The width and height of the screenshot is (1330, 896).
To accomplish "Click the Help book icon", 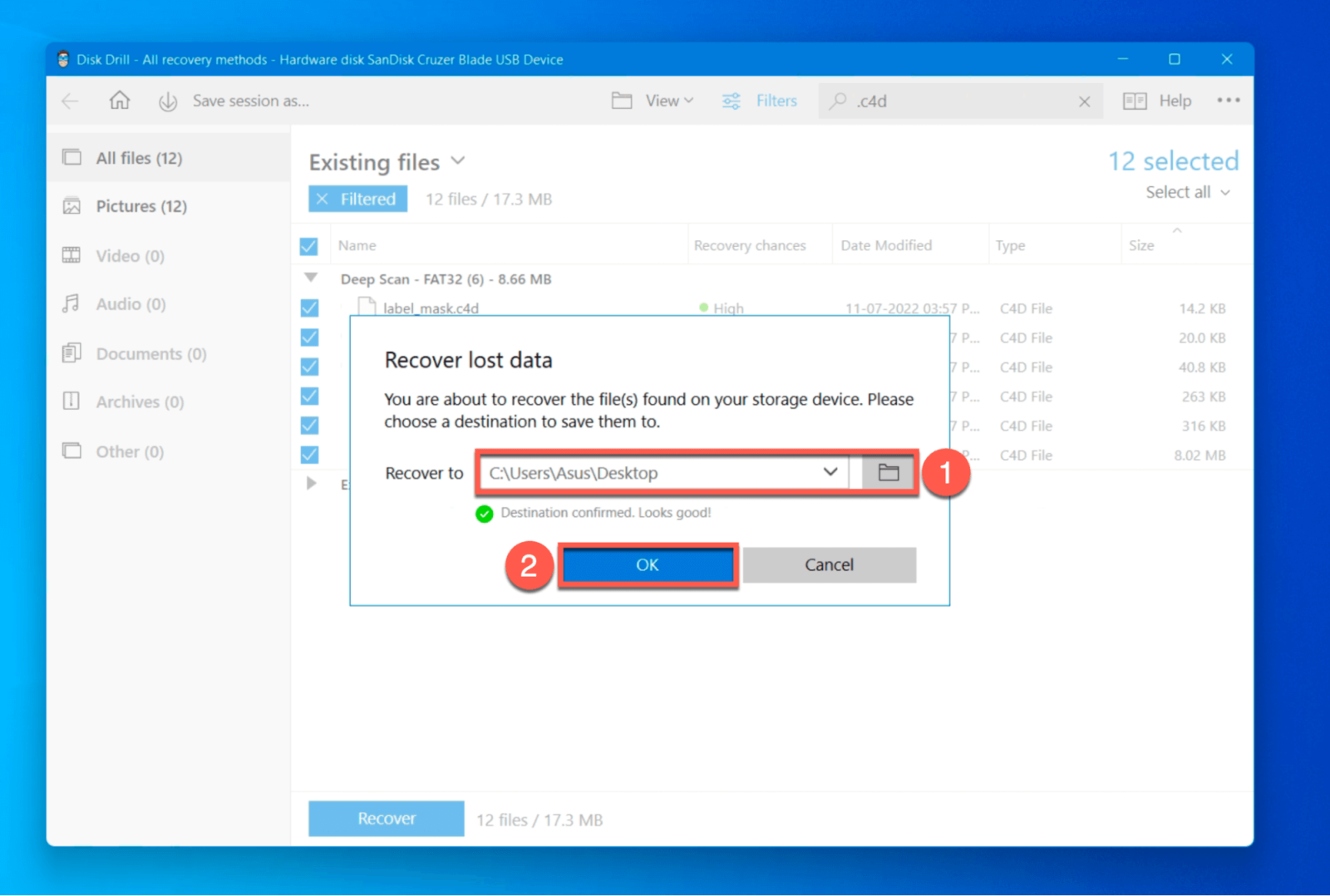I will tap(1135, 101).
